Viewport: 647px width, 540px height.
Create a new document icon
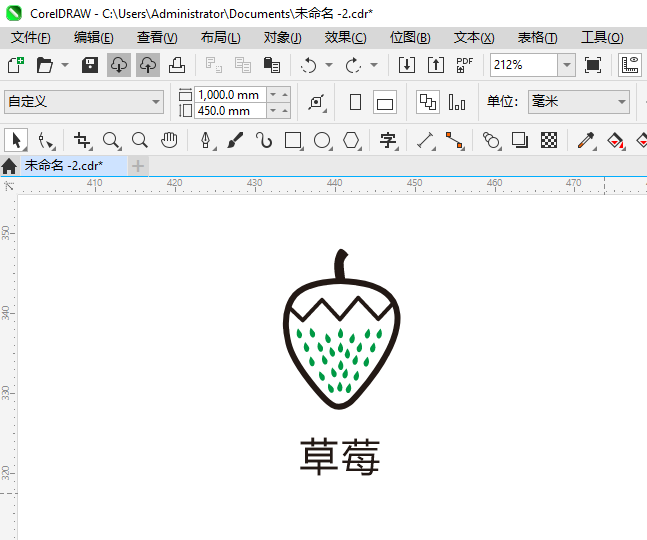click(16, 65)
